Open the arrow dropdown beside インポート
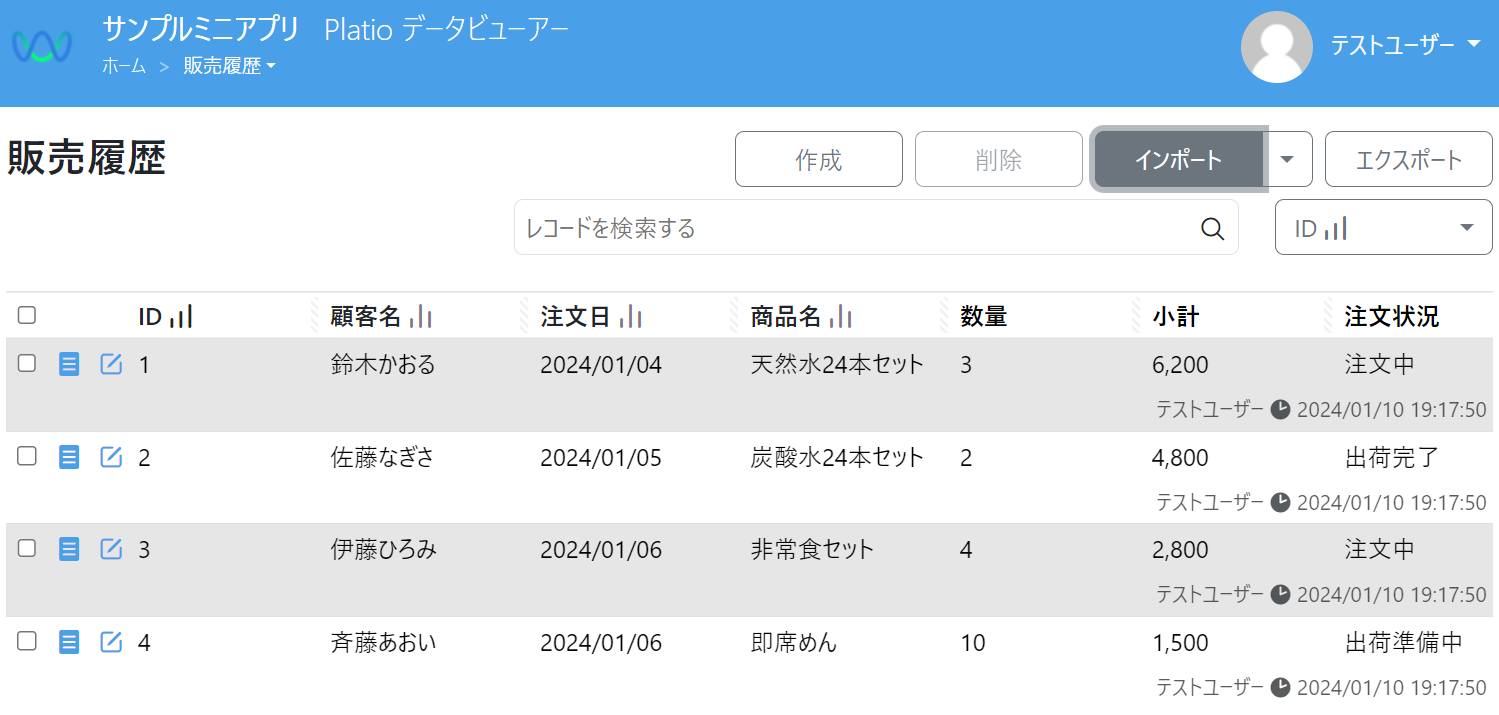This screenshot has width=1499, height=715. [x=1288, y=159]
